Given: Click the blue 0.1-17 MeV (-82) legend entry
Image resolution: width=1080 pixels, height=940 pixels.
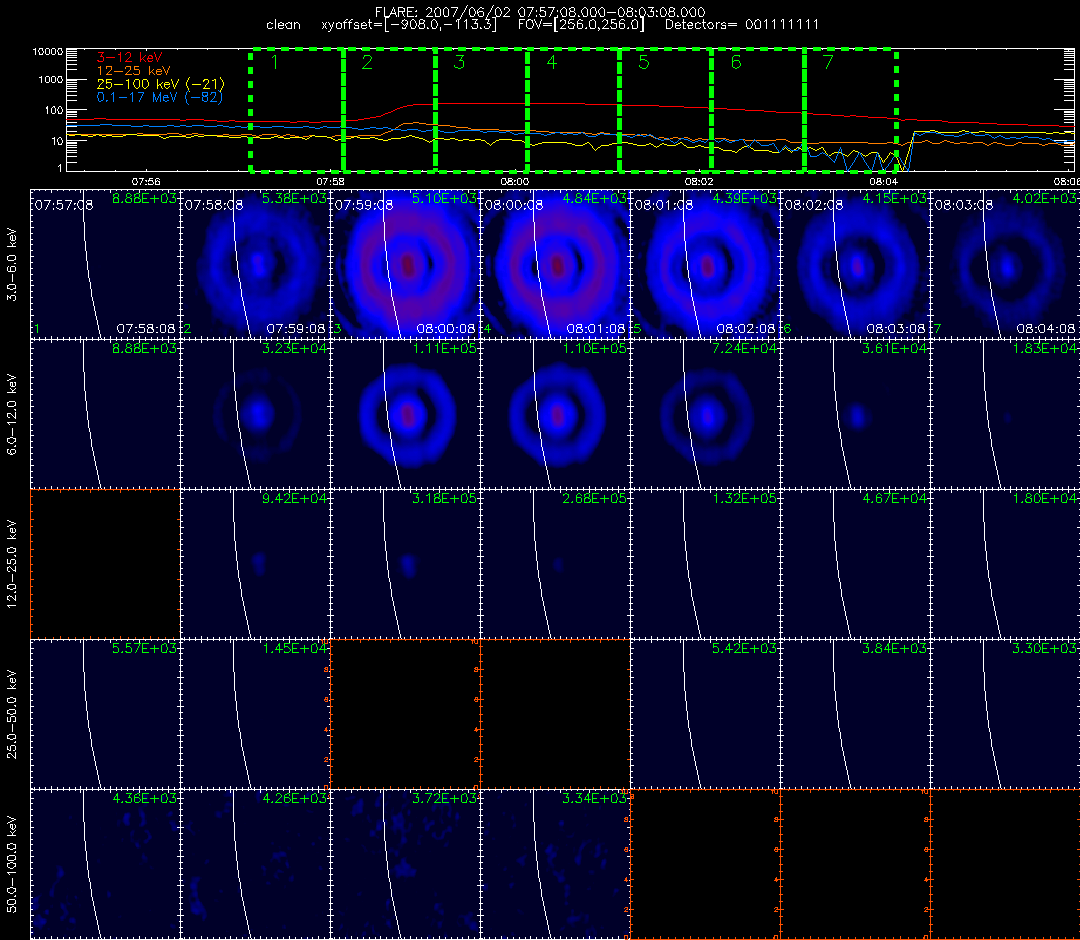Looking at the screenshot, I should 160,97.
